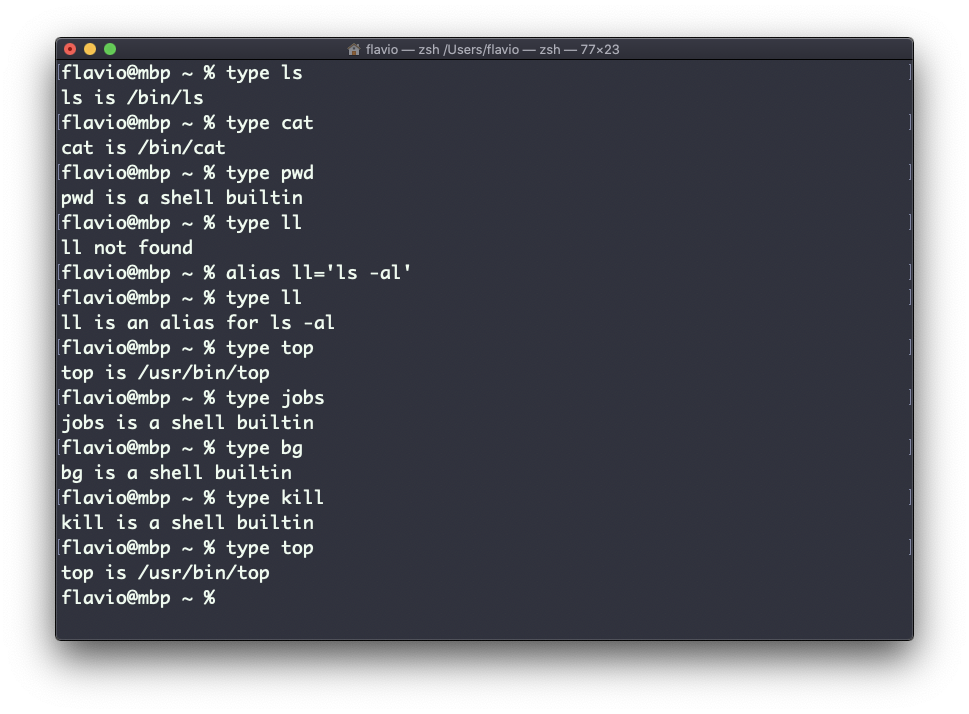Click the 'type ls' command line
969x714 pixels.
264,73
